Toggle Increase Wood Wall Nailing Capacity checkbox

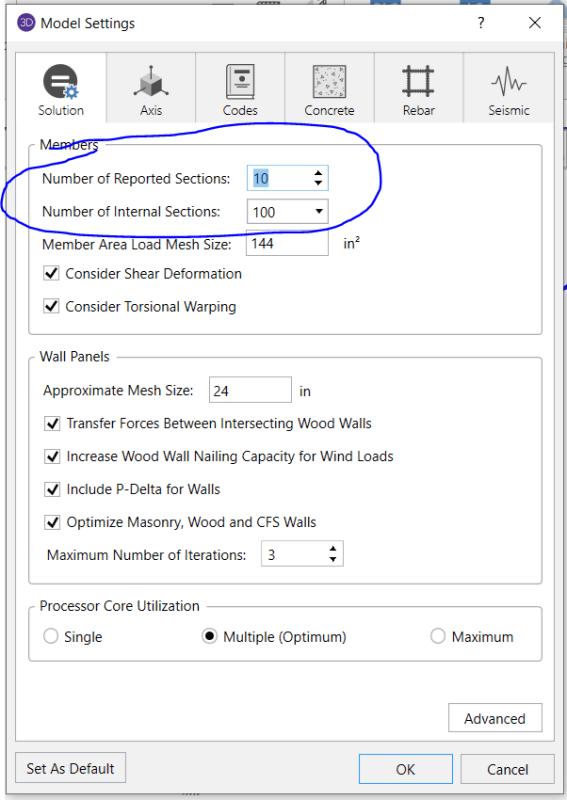[52, 456]
